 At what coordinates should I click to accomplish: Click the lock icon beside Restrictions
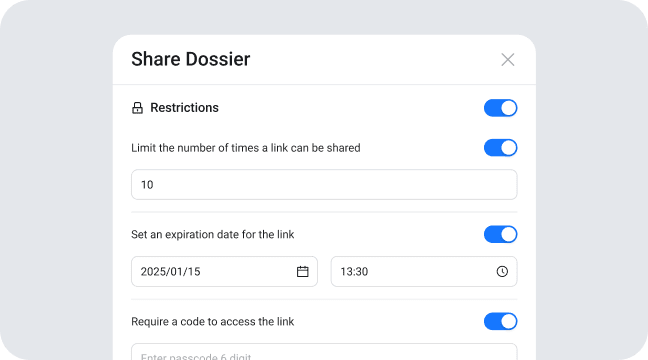(137, 108)
